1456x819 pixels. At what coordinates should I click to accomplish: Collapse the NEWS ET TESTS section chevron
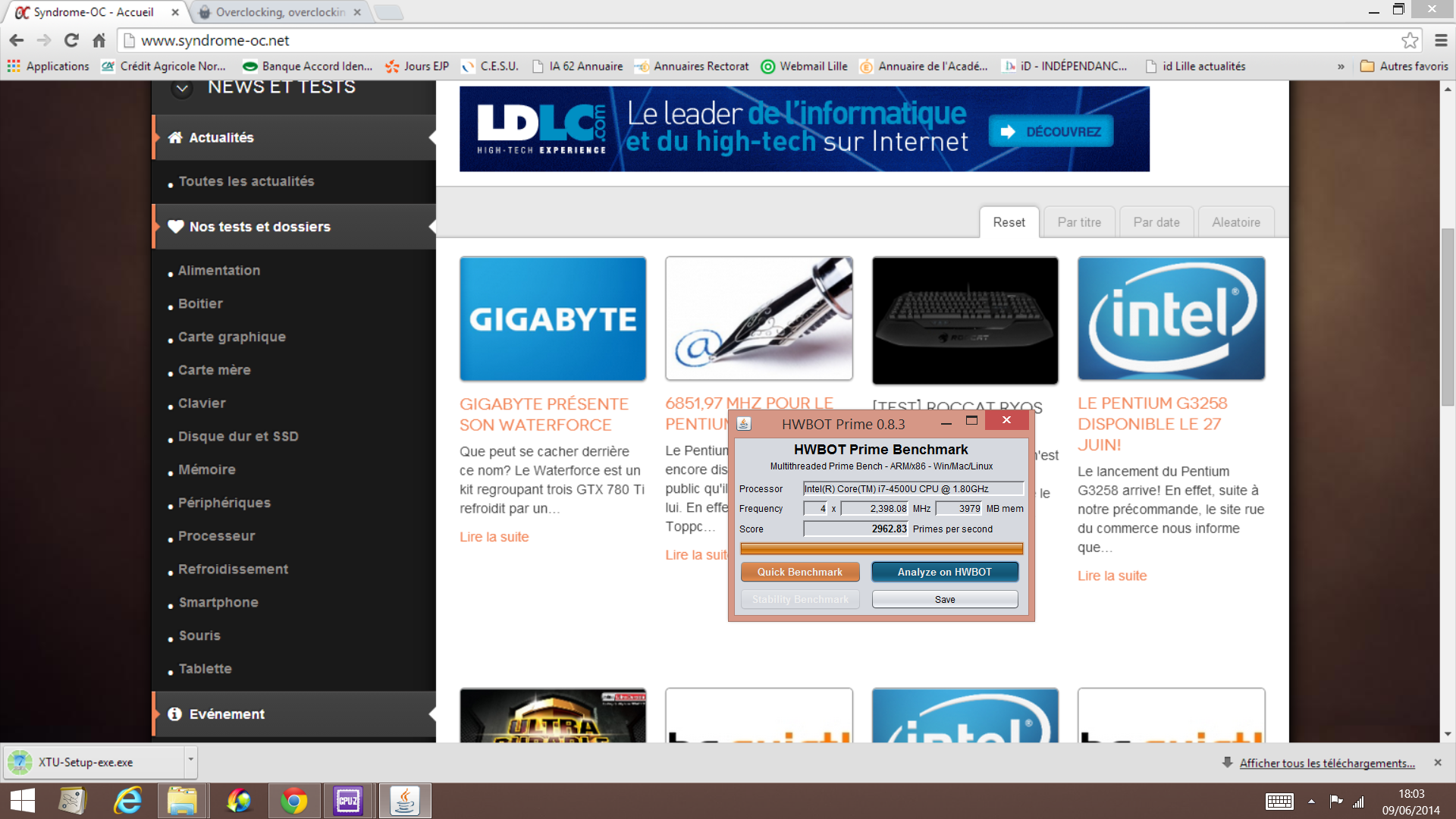coord(182,88)
